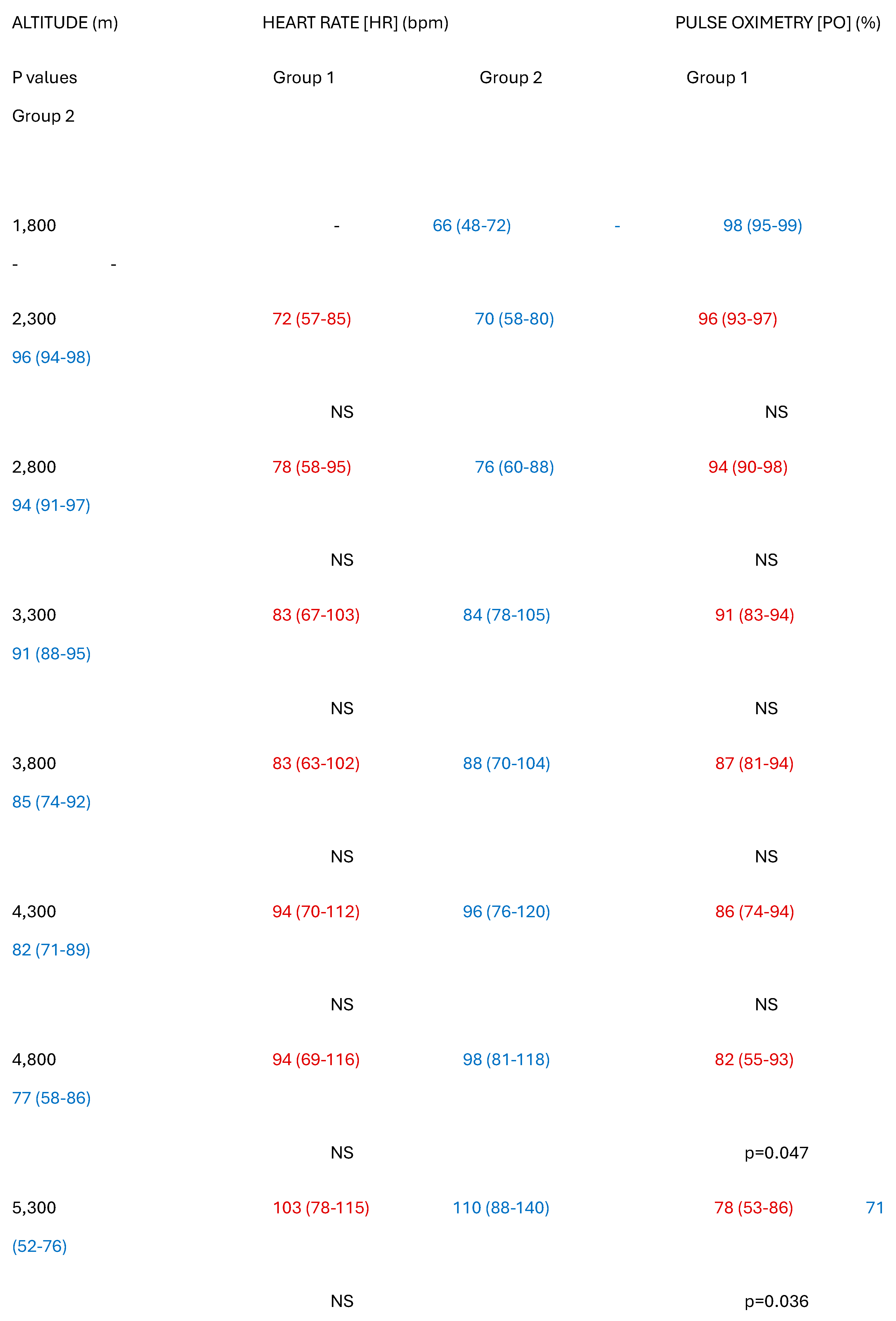Viewport: 896px width, 1321px height.
Task: Click the 5,300 altitude row label
Action: pos(34,1208)
